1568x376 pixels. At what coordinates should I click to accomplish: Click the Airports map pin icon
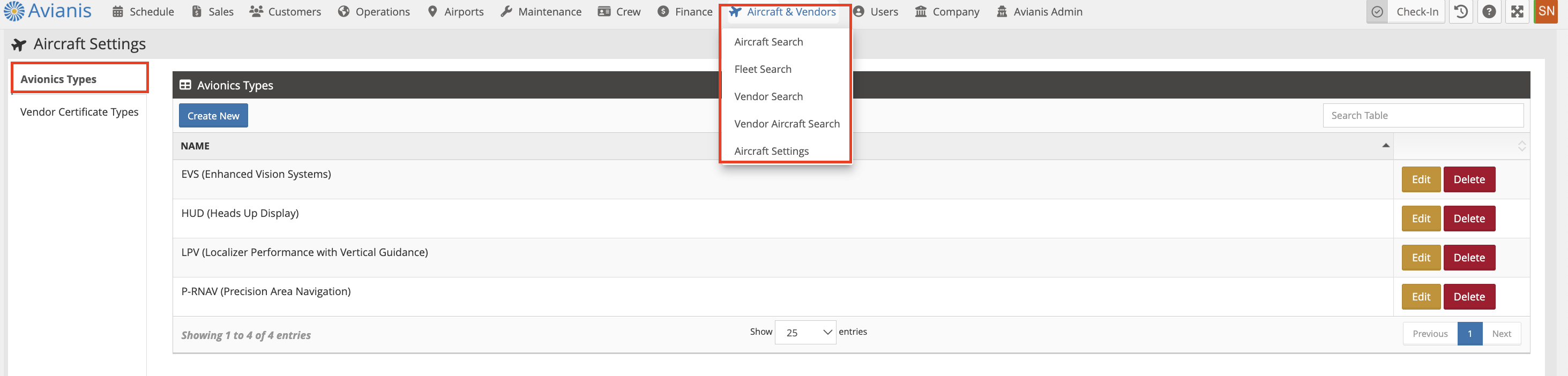pos(432,12)
